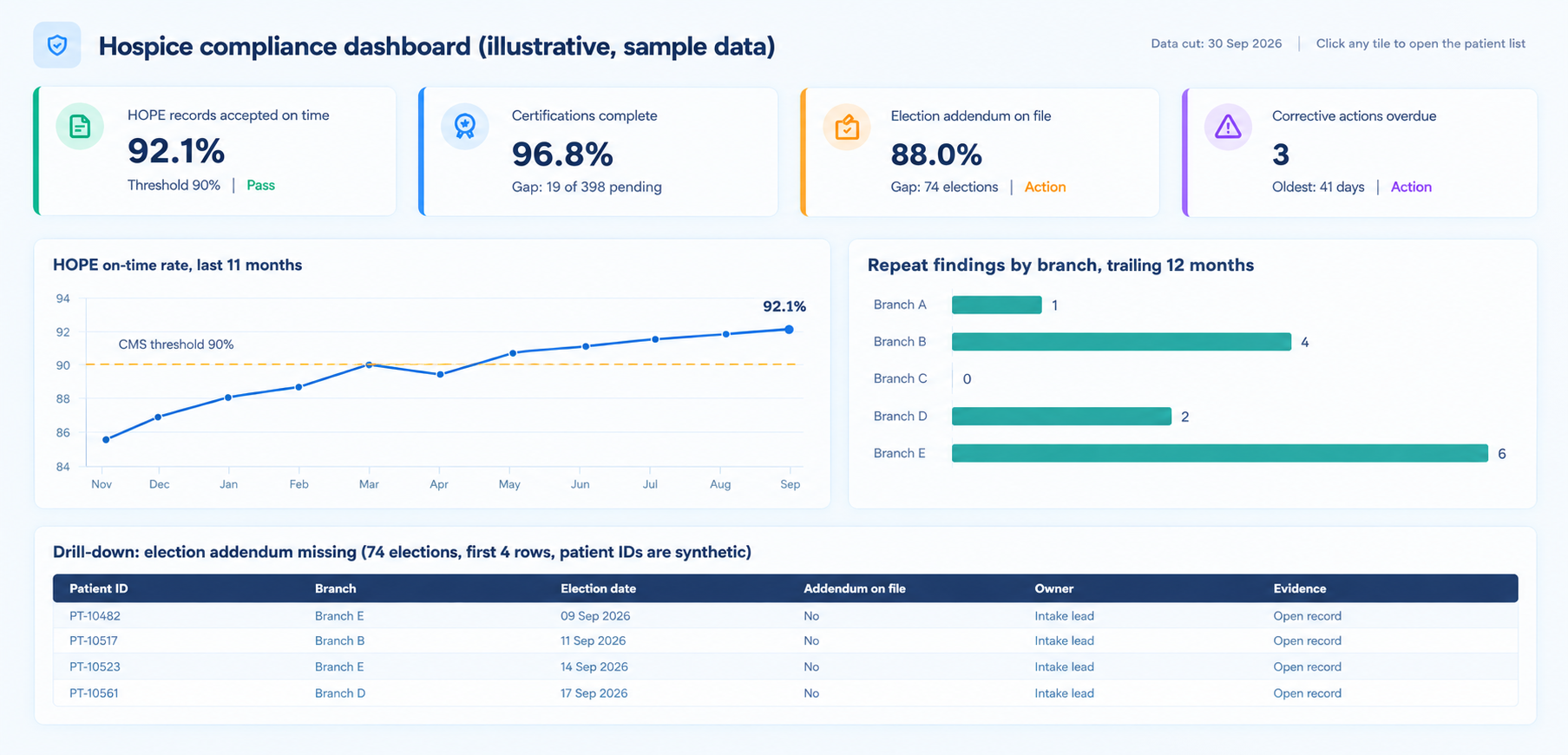Click the purple Action status on Corrective actions tile

click(x=1411, y=187)
